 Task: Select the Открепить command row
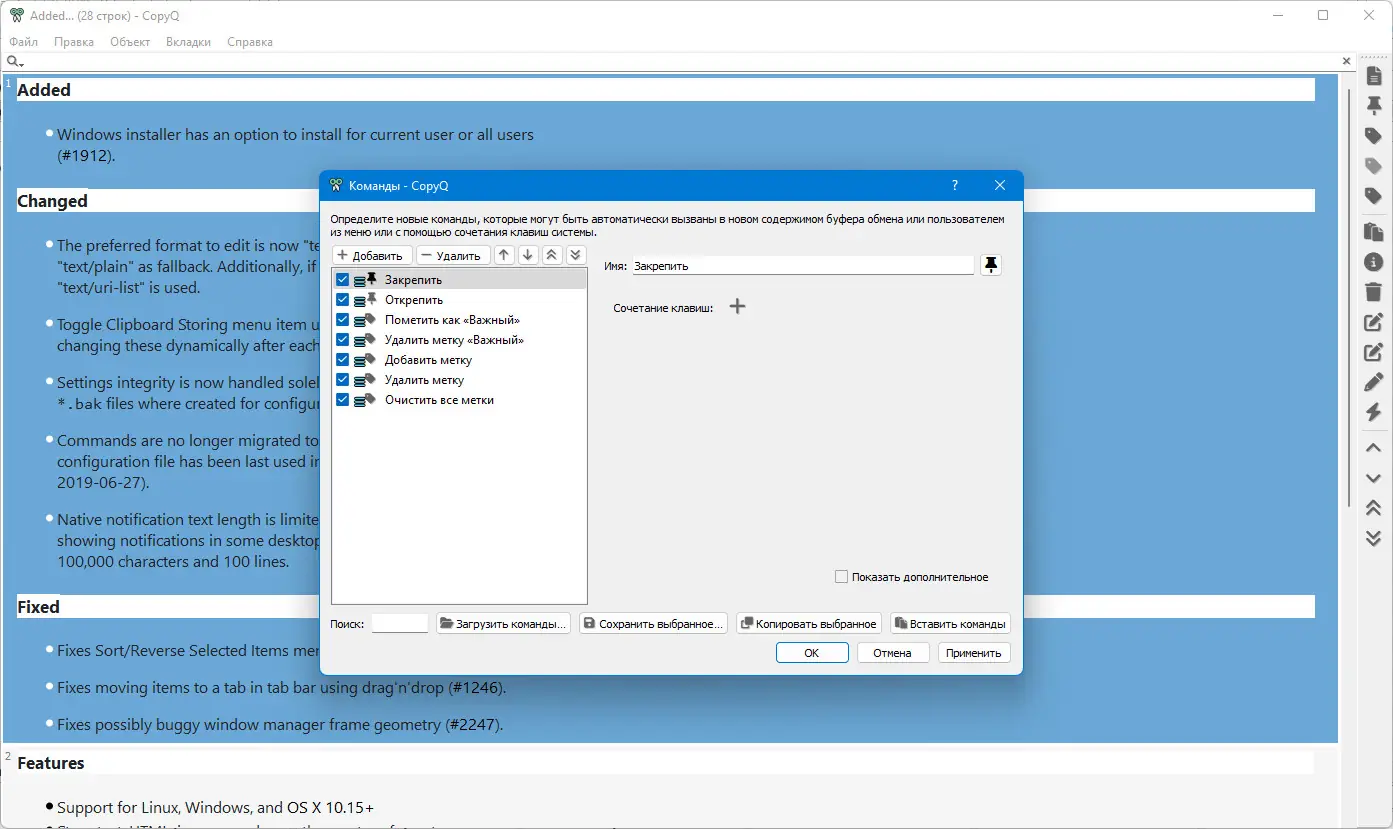pos(459,300)
